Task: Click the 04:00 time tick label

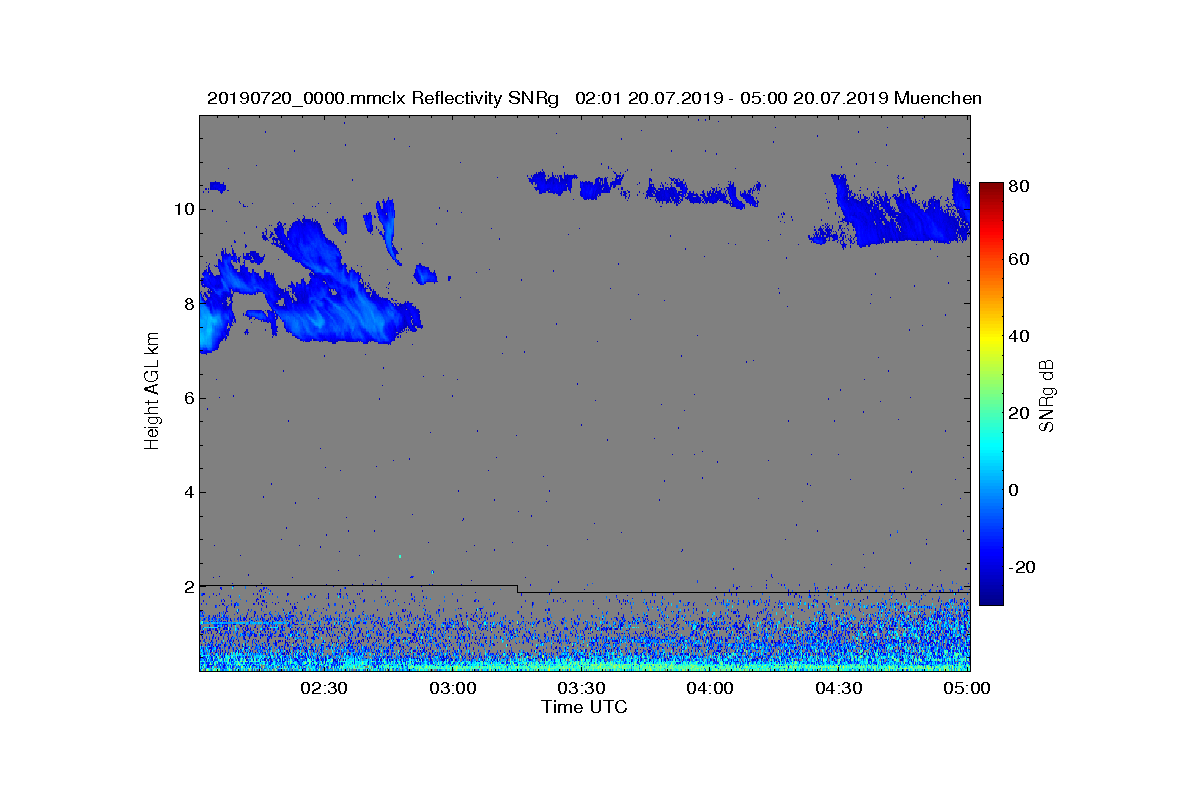Action: pos(710,688)
